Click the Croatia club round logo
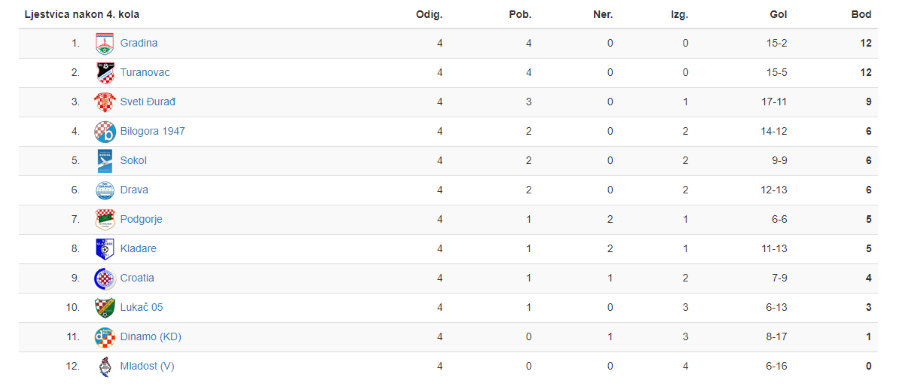 point(104,279)
